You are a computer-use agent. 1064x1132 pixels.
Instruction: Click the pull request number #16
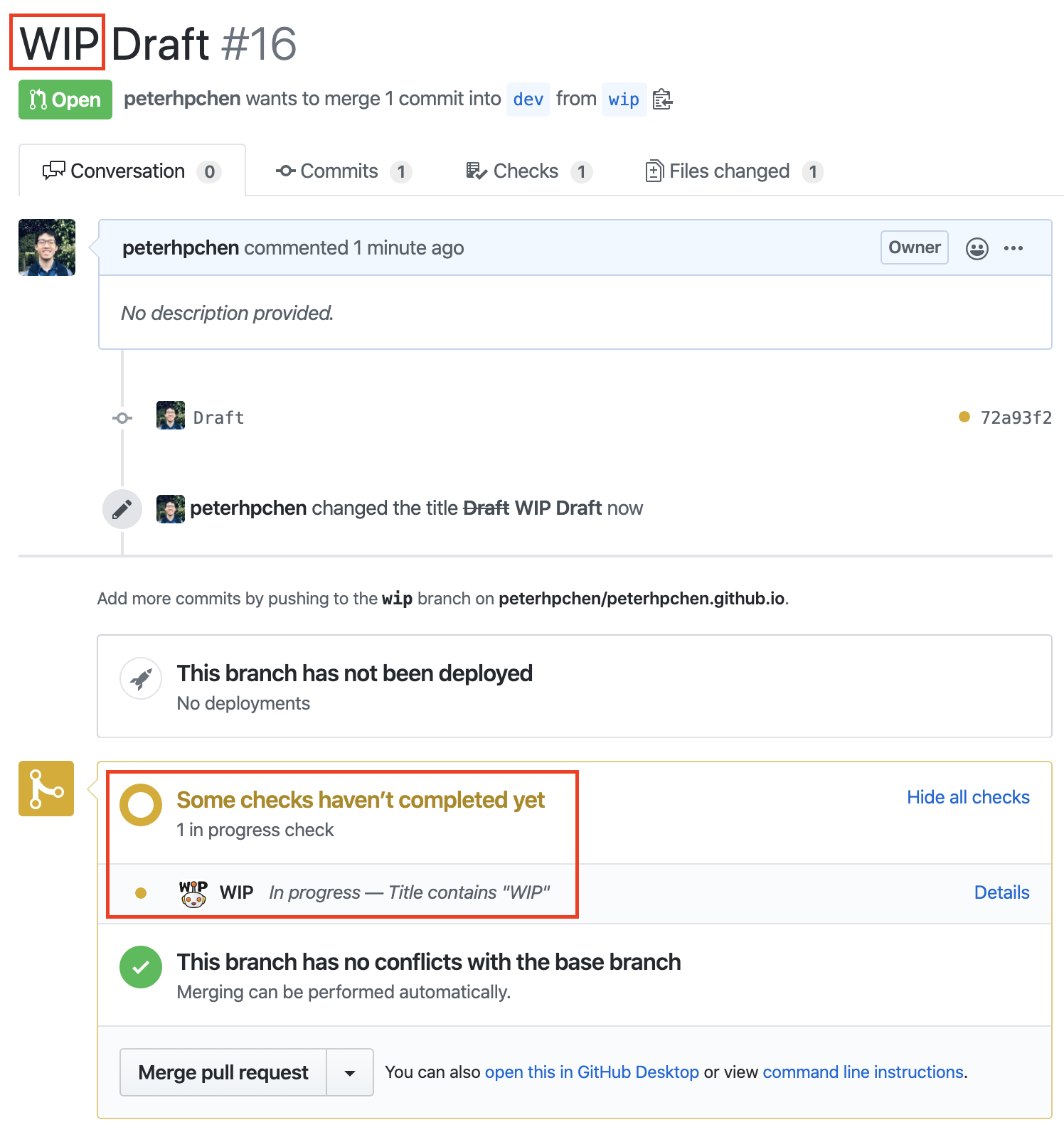click(259, 44)
